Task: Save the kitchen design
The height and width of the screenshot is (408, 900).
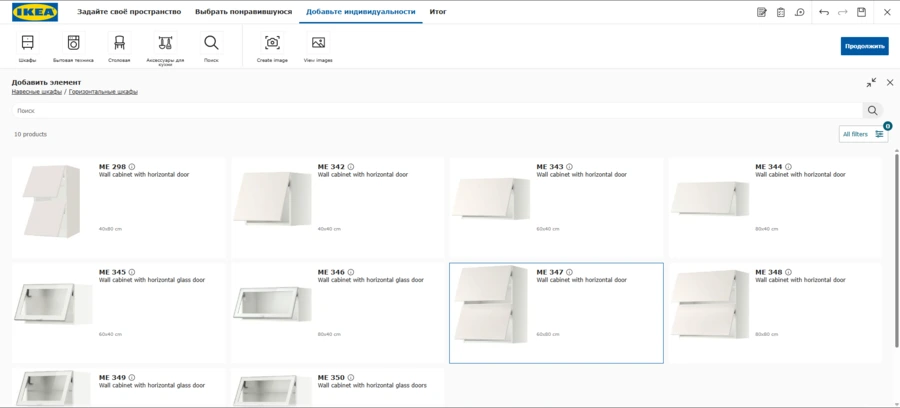Action: (x=861, y=12)
